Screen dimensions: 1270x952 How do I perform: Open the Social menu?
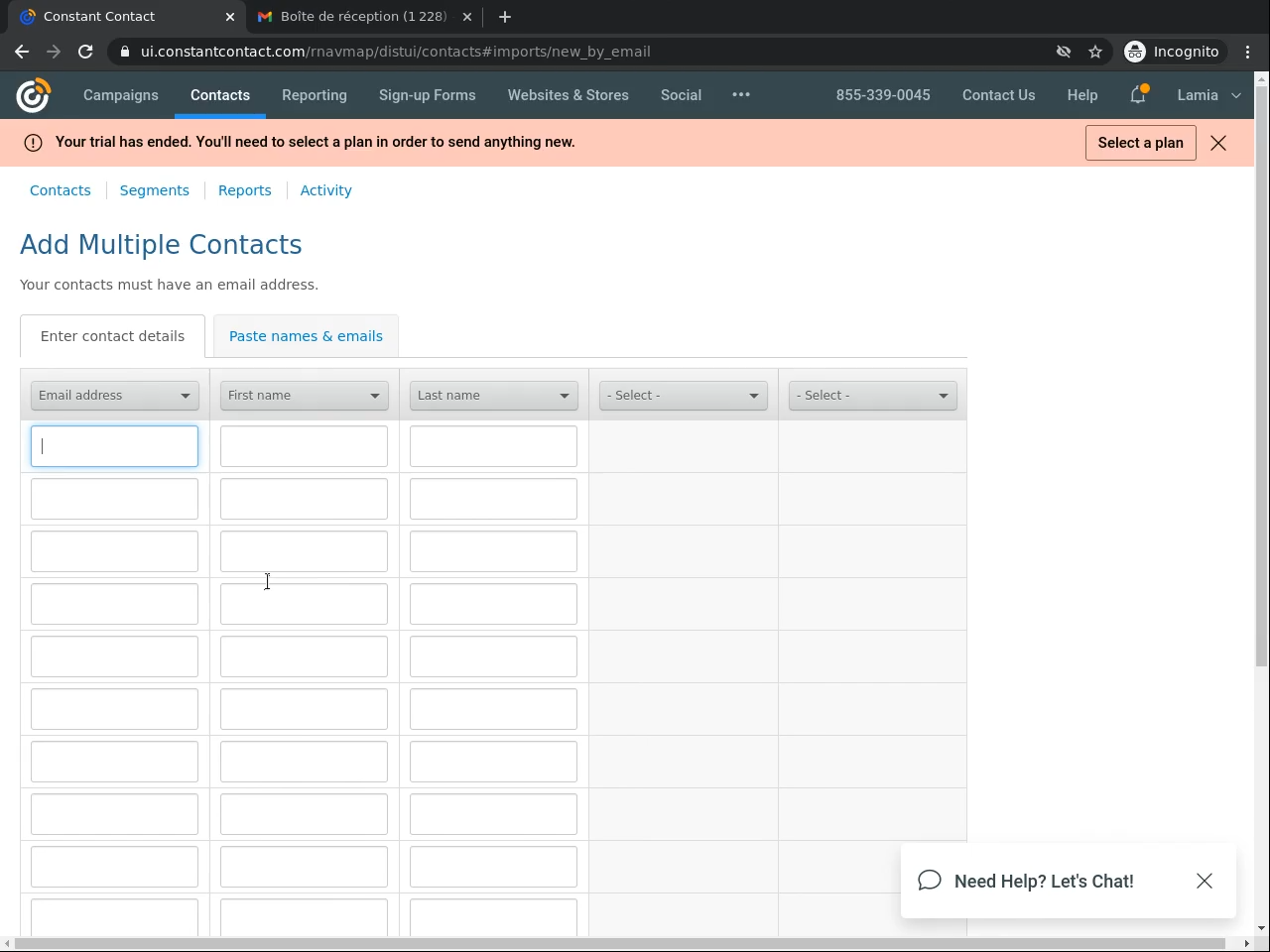coord(681,95)
